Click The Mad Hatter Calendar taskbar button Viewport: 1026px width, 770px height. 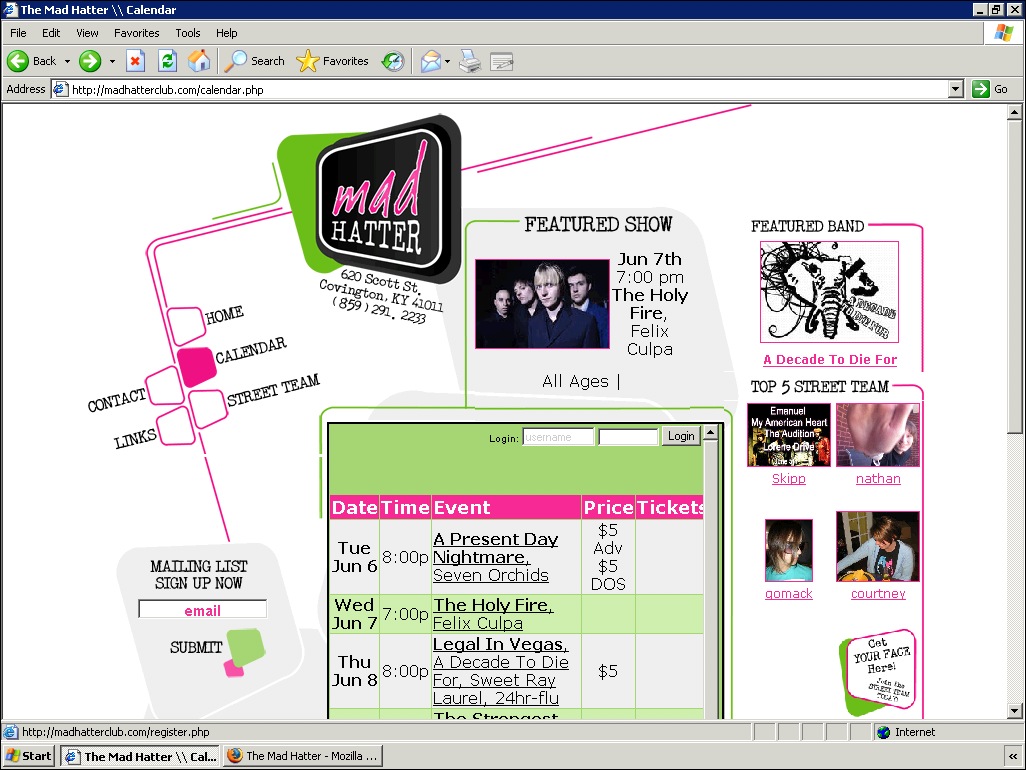click(x=141, y=756)
